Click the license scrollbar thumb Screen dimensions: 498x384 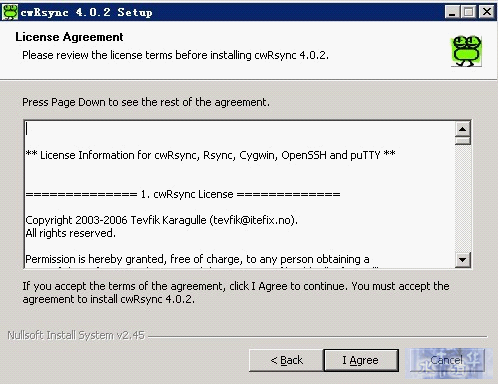pos(463,140)
